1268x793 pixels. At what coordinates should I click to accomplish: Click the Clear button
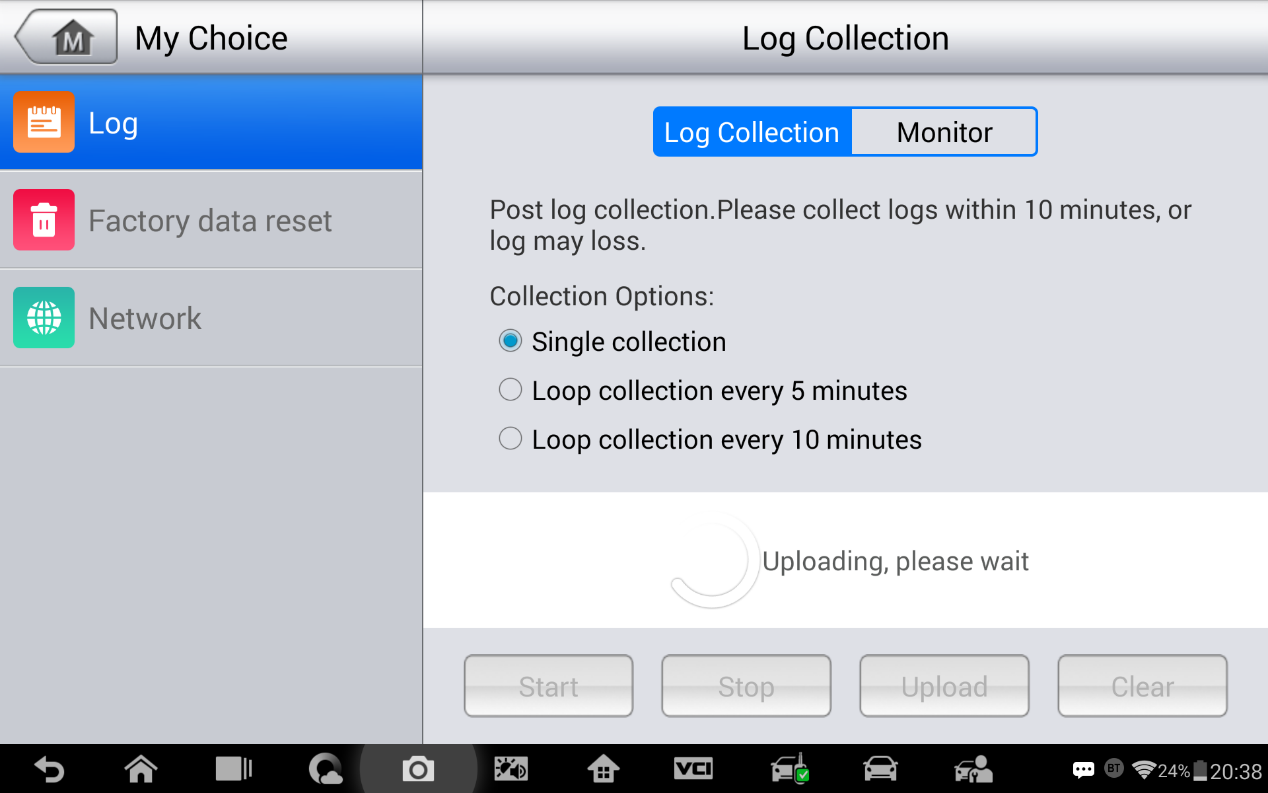[1142, 686]
